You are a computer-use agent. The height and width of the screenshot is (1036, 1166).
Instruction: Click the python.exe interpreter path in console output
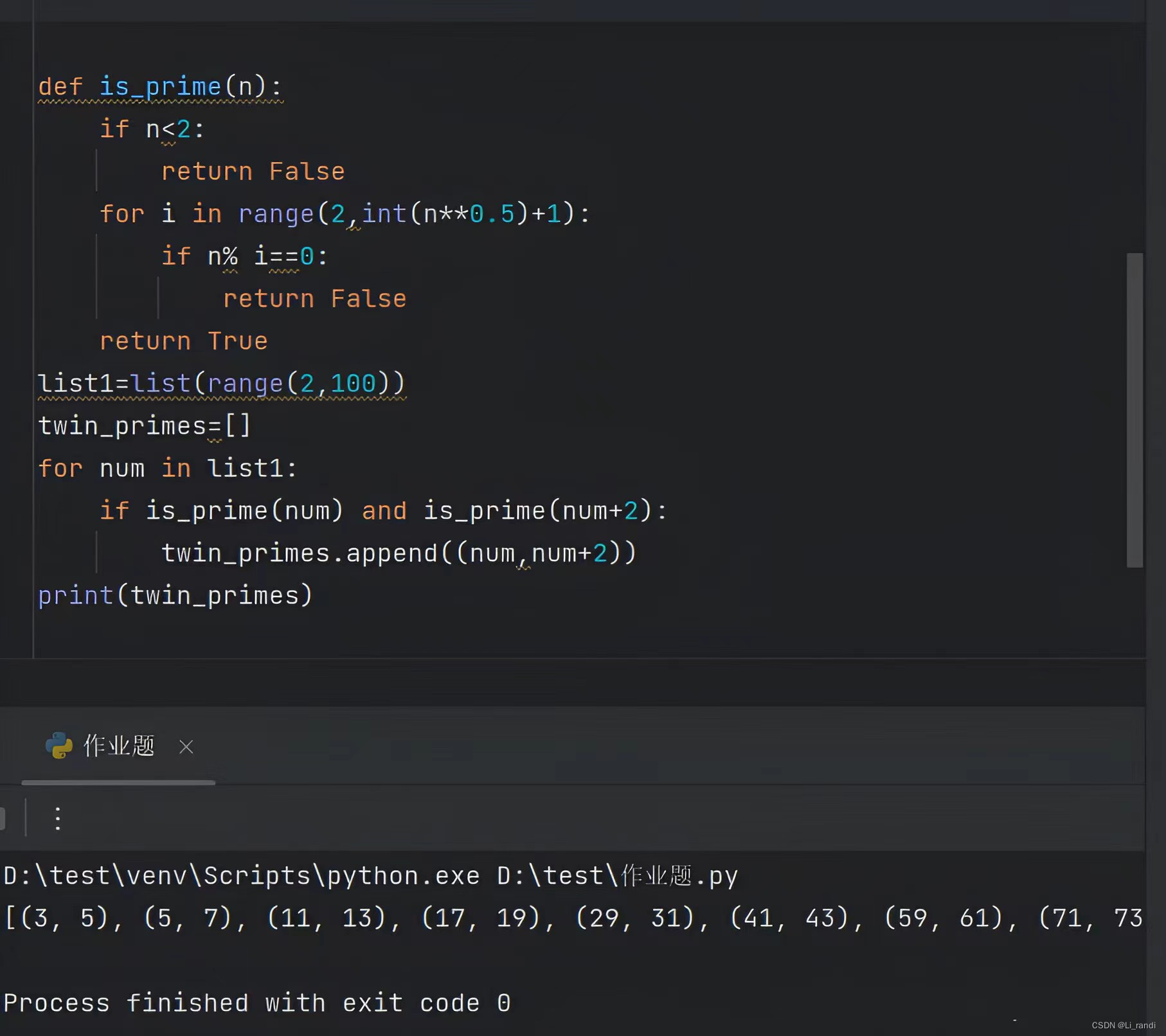tap(238, 875)
